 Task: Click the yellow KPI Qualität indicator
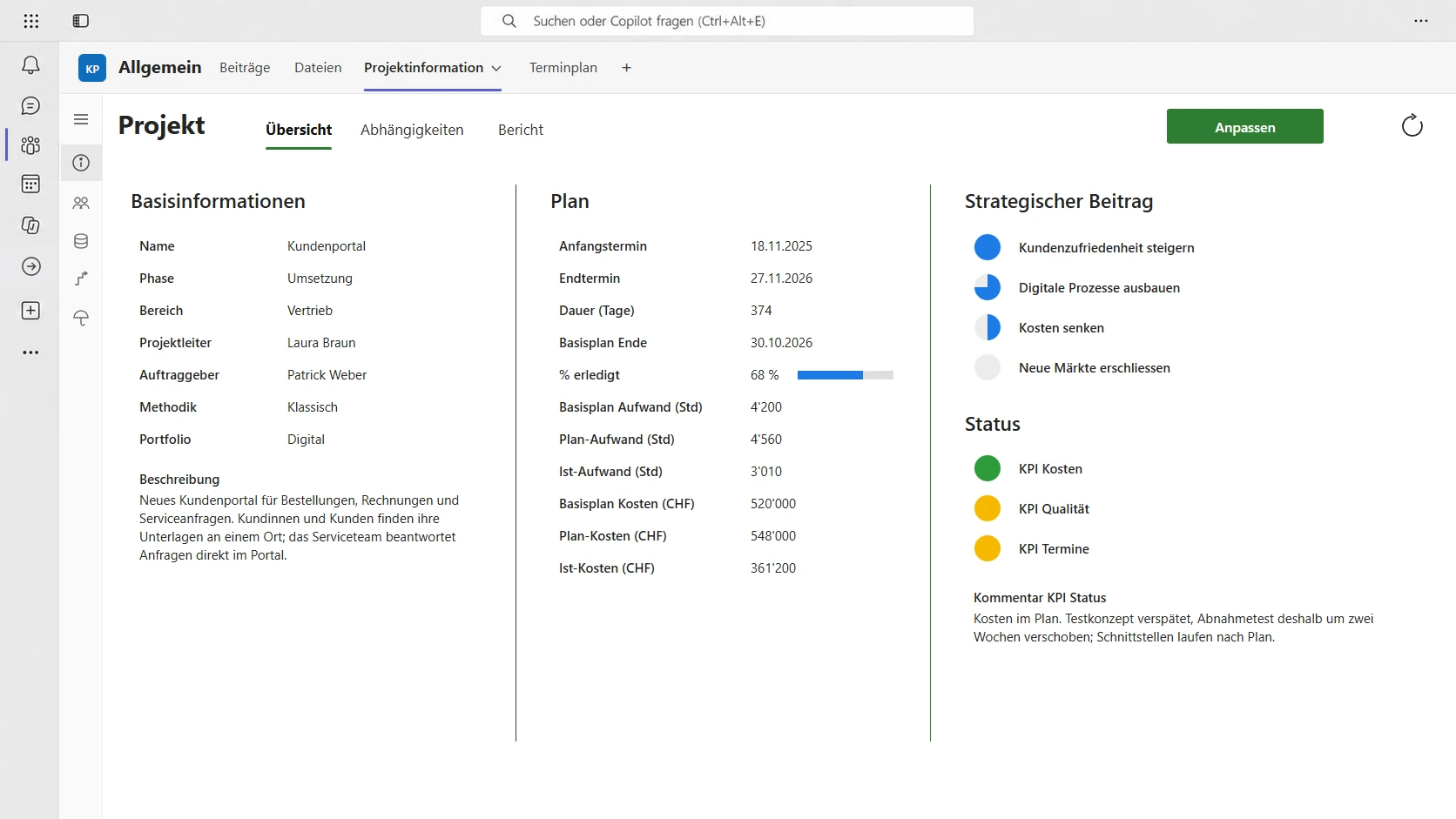click(988, 508)
